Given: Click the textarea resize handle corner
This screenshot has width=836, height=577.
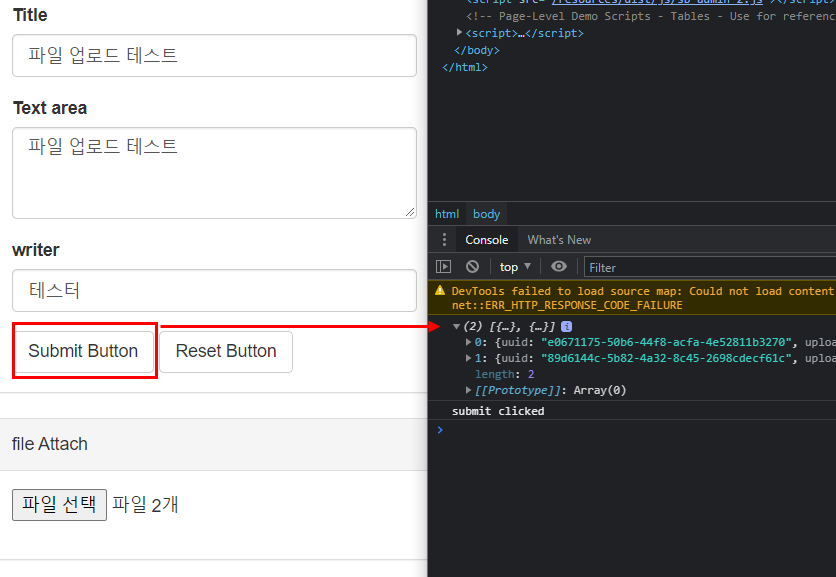Looking at the screenshot, I should (x=410, y=212).
